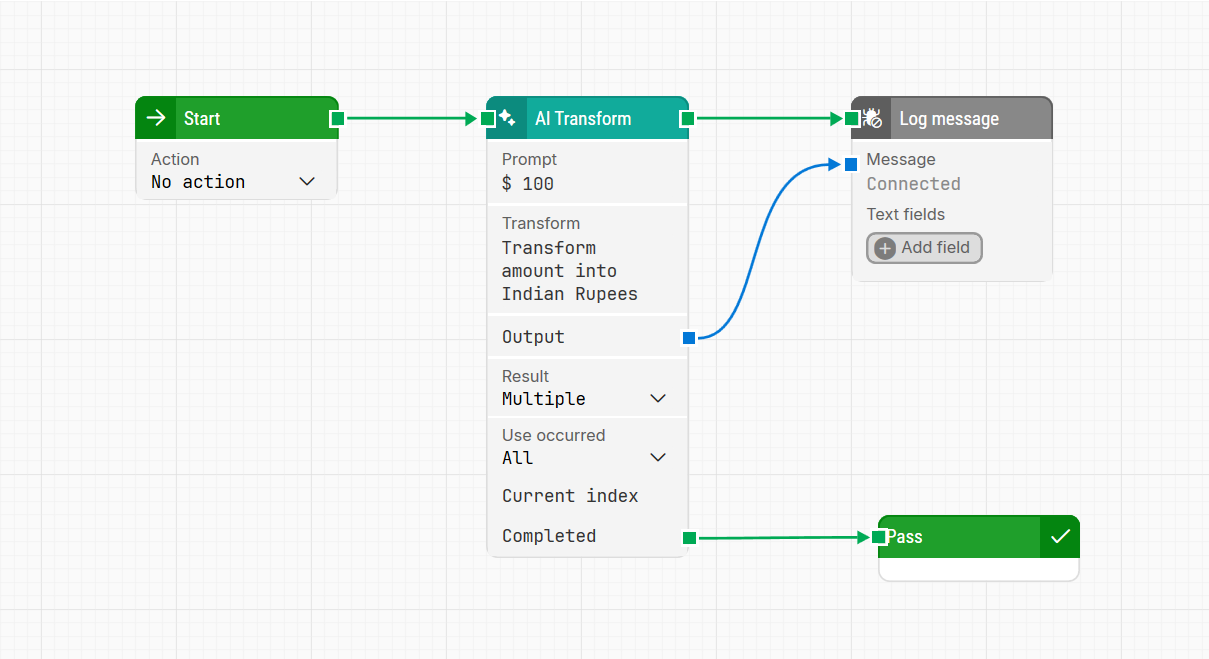
Task: Select the green Completed port connector
Action: pyautogui.click(x=688, y=538)
